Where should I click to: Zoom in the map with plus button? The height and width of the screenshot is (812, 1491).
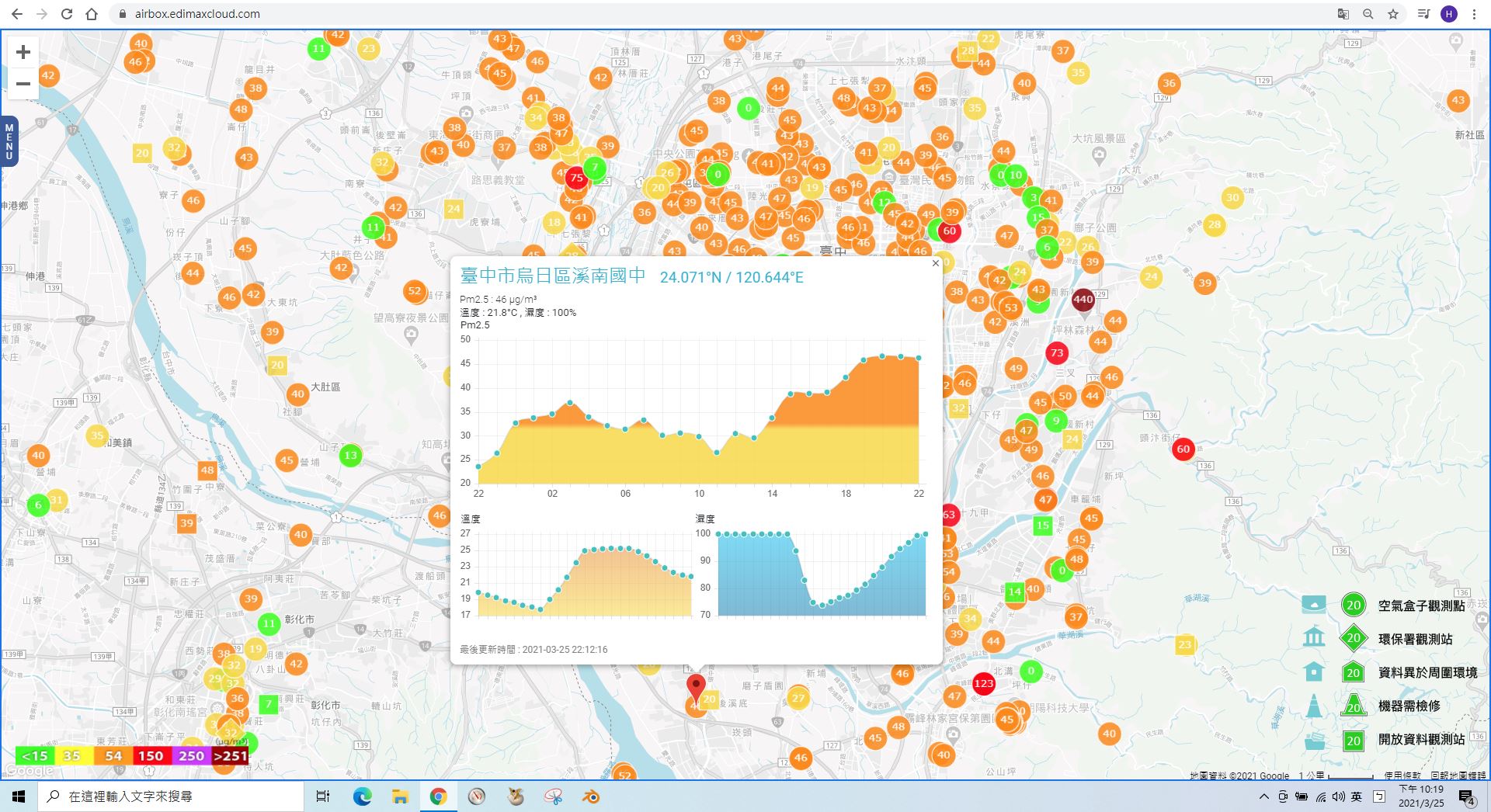click(x=23, y=52)
